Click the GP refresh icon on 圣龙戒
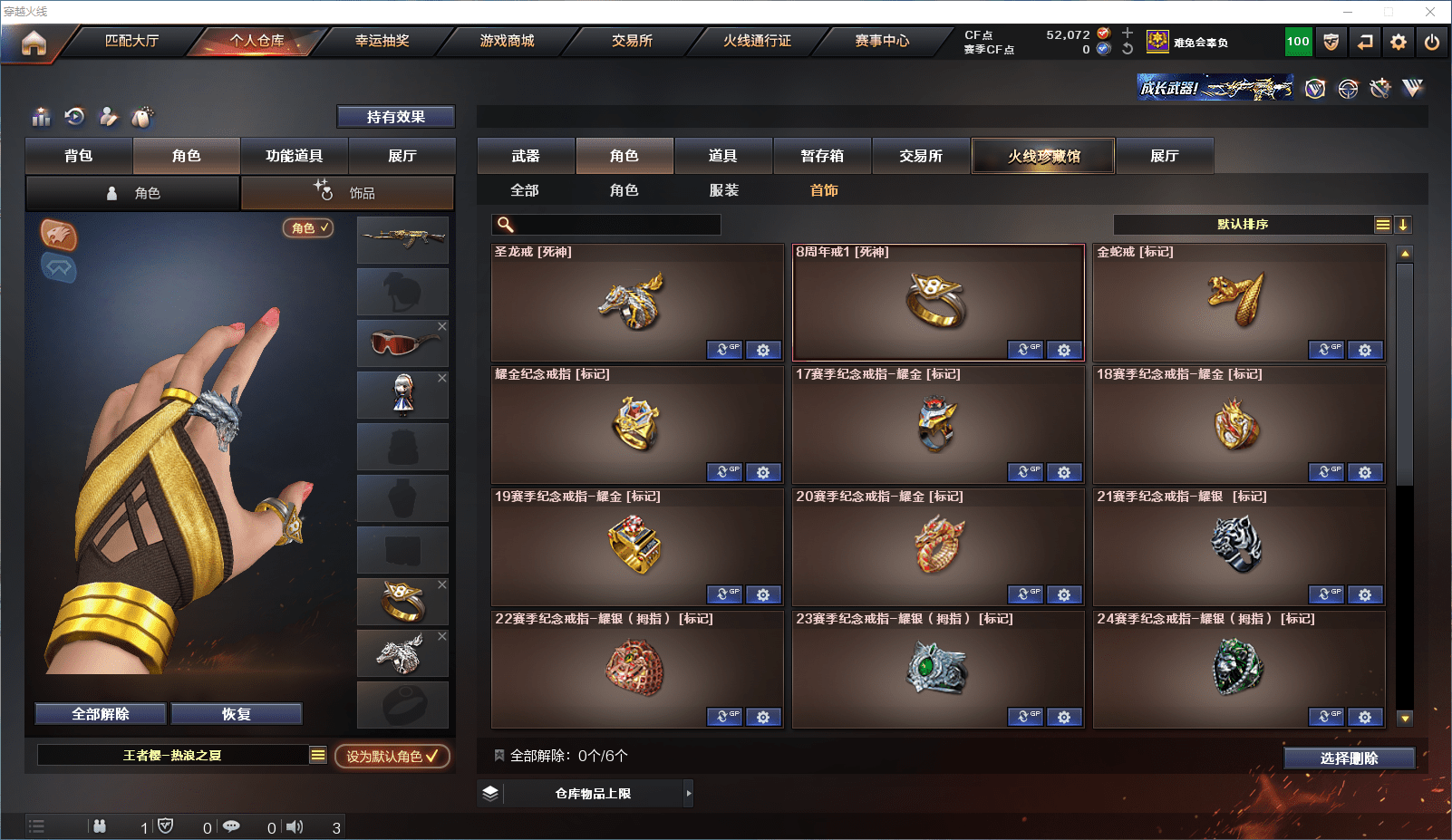1452x840 pixels. [x=724, y=350]
